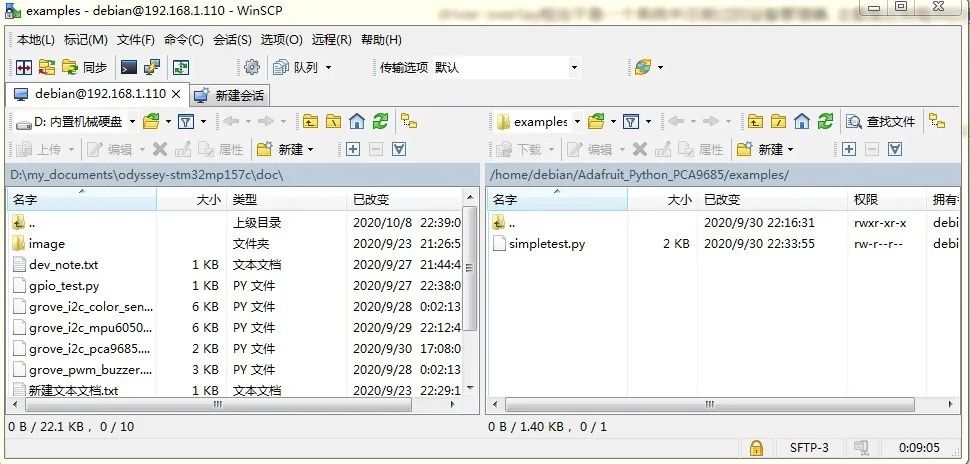Click the remote panel plus select-files icon
The height and width of the screenshot is (464, 970).
click(x=848, y=149)
